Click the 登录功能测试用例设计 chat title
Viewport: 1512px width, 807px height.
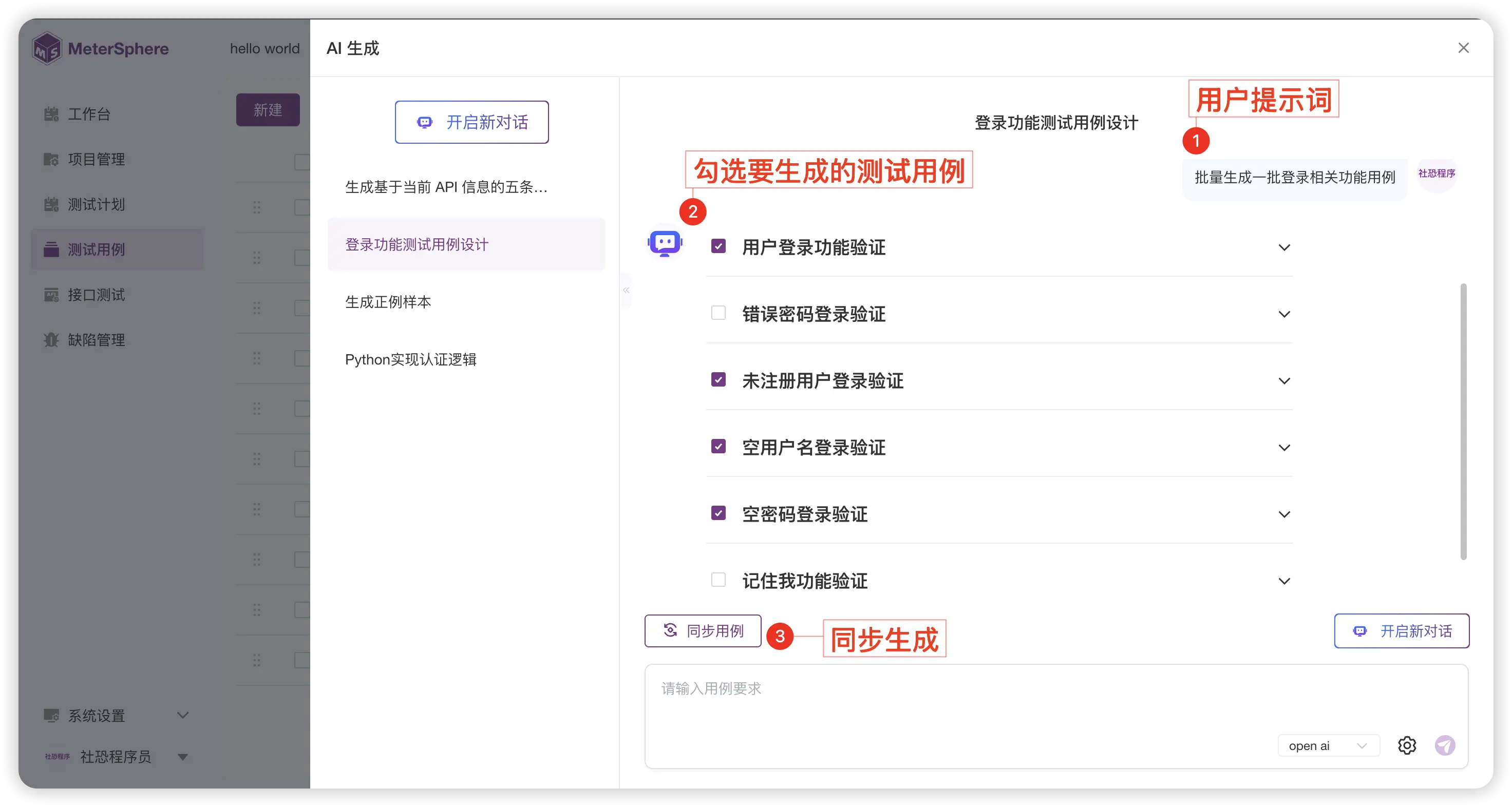(x=1056, y=123)
